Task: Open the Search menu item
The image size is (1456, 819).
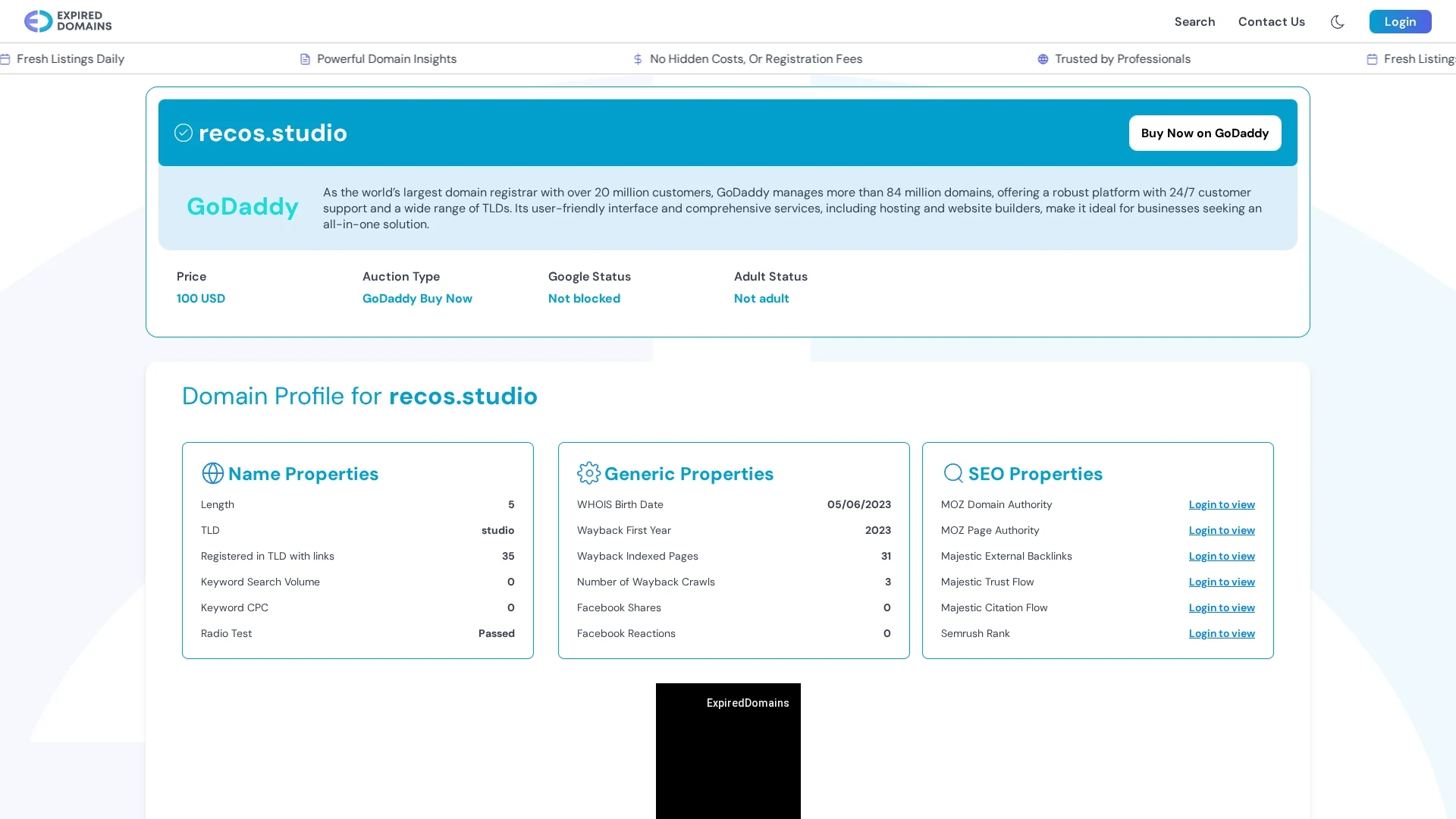Action: click(x=1194, y=22)
